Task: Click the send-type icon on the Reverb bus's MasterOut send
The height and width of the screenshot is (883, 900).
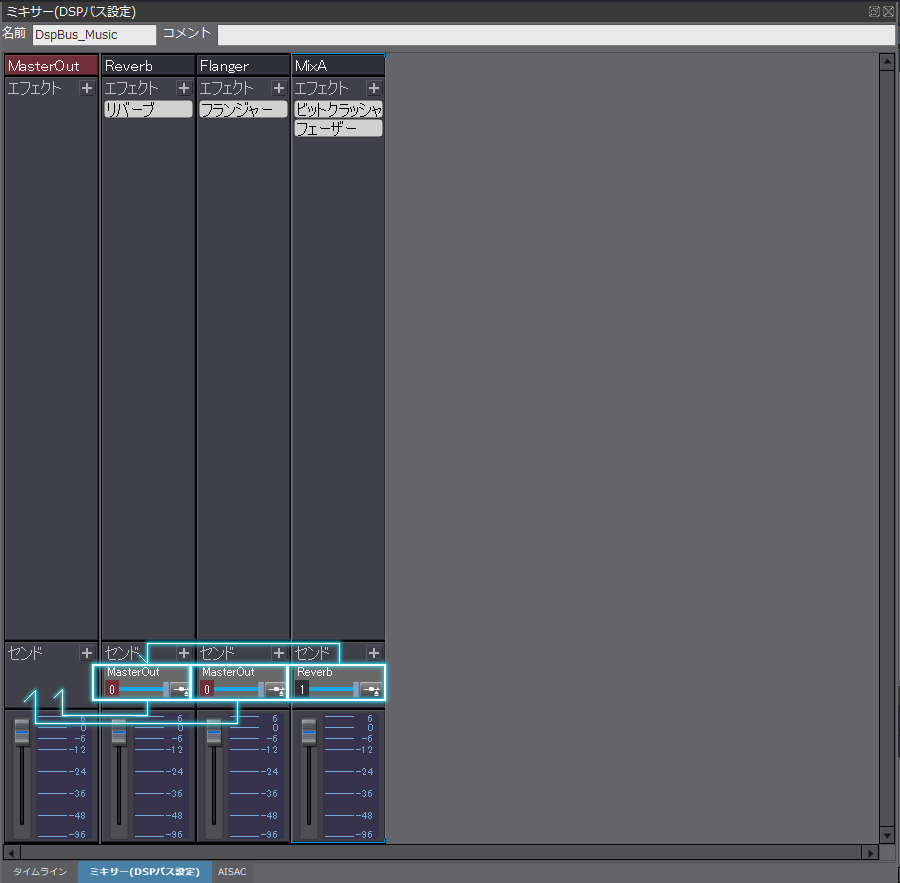Action: tap(180, 690)
